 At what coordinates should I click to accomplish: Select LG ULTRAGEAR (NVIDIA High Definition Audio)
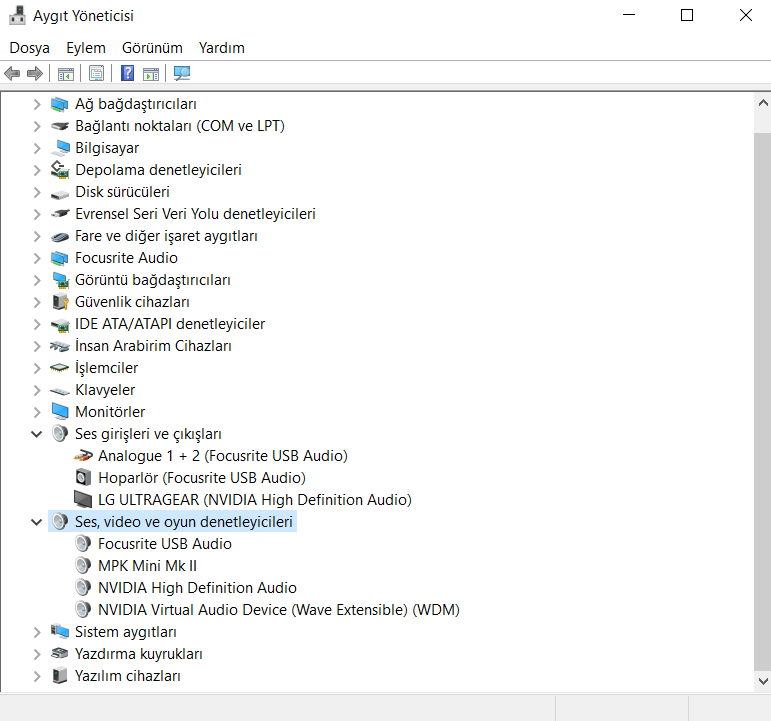pos(255,500)
